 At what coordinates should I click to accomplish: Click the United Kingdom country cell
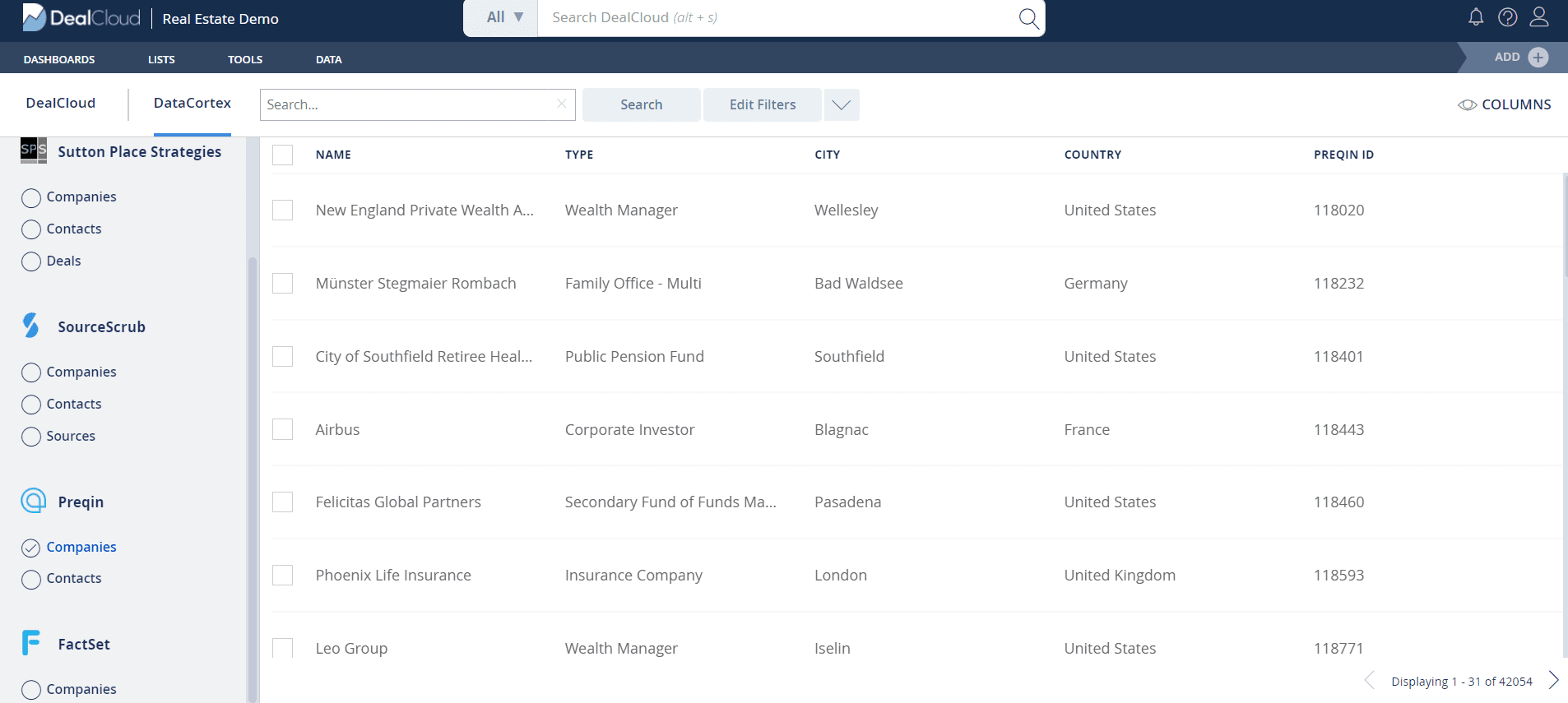pos(1120,575)
